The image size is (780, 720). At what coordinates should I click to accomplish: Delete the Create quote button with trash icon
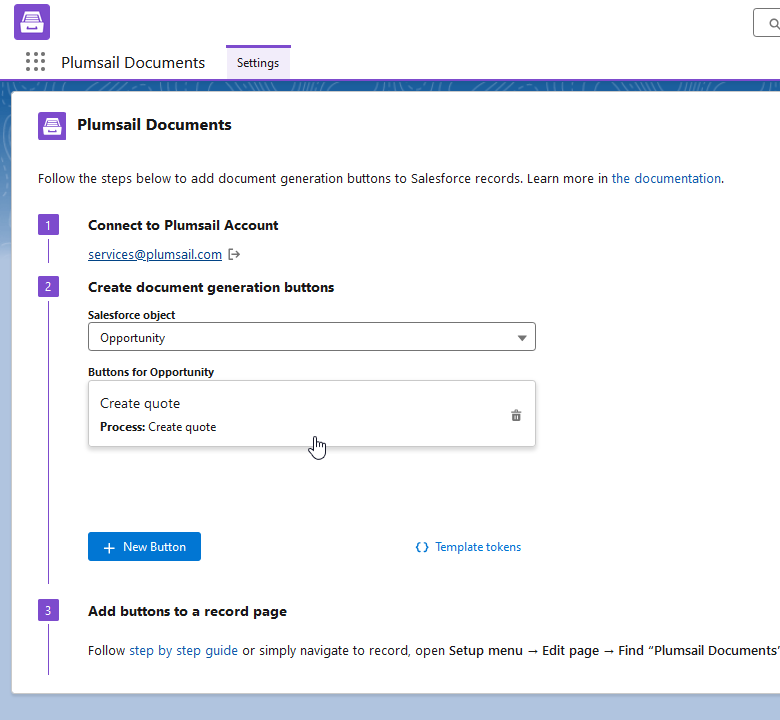click(x=516, y=415)
